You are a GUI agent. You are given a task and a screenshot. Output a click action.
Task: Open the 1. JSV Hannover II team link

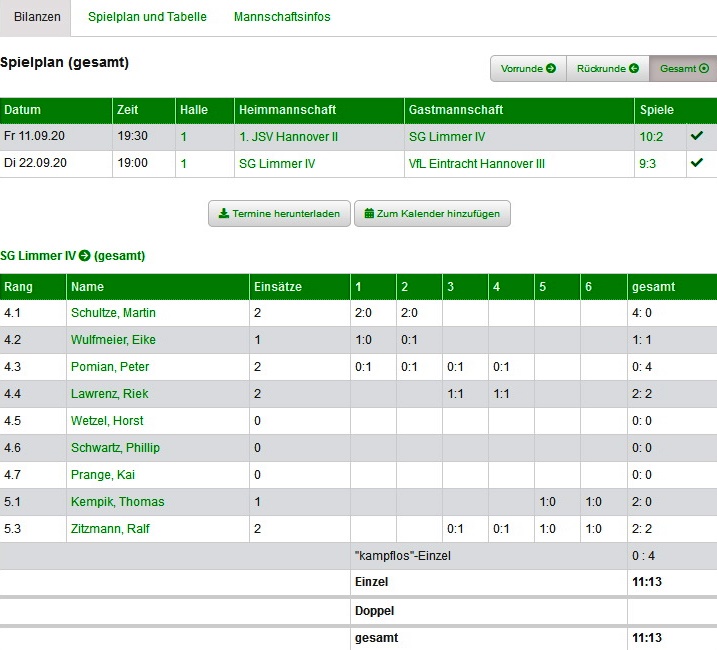pyautogui.click(x=289, y=137)
